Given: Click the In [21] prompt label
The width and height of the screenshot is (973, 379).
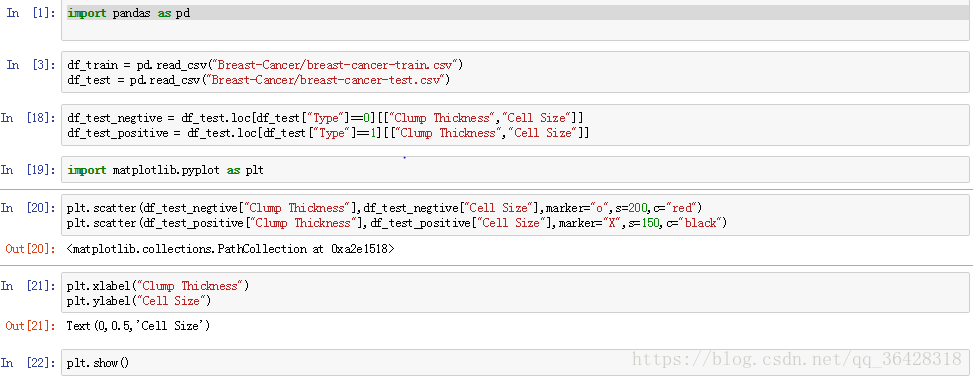Looking at the screenshot, I should pyautogui.click(x=28, y=286).
